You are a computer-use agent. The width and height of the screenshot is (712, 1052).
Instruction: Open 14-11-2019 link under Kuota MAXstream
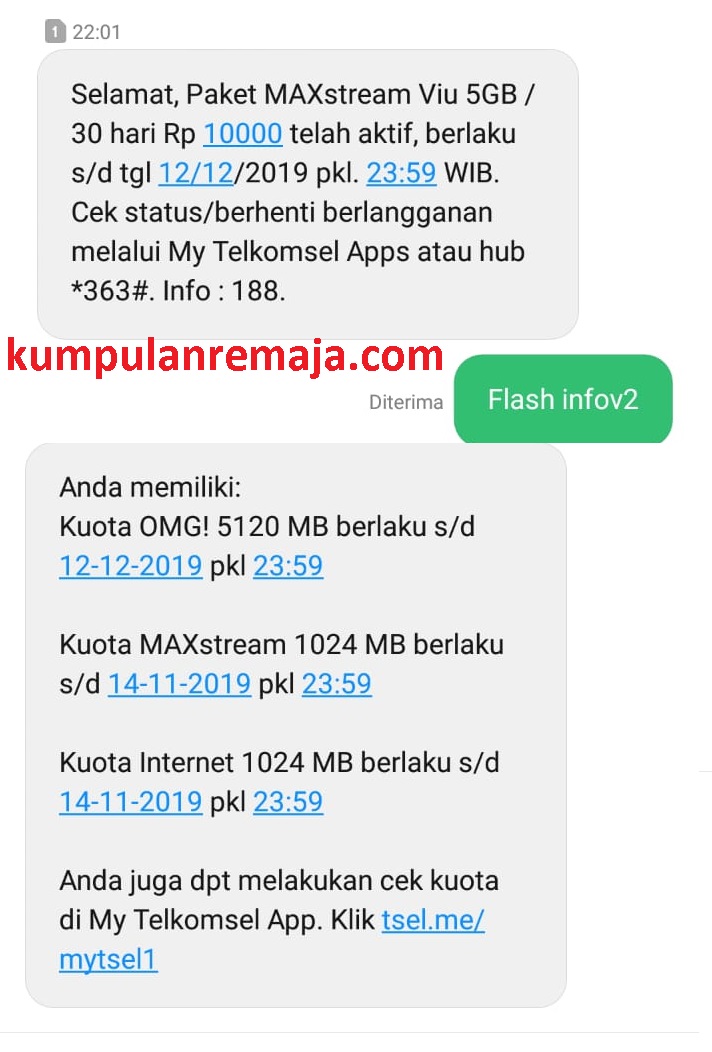coord(179,684)
